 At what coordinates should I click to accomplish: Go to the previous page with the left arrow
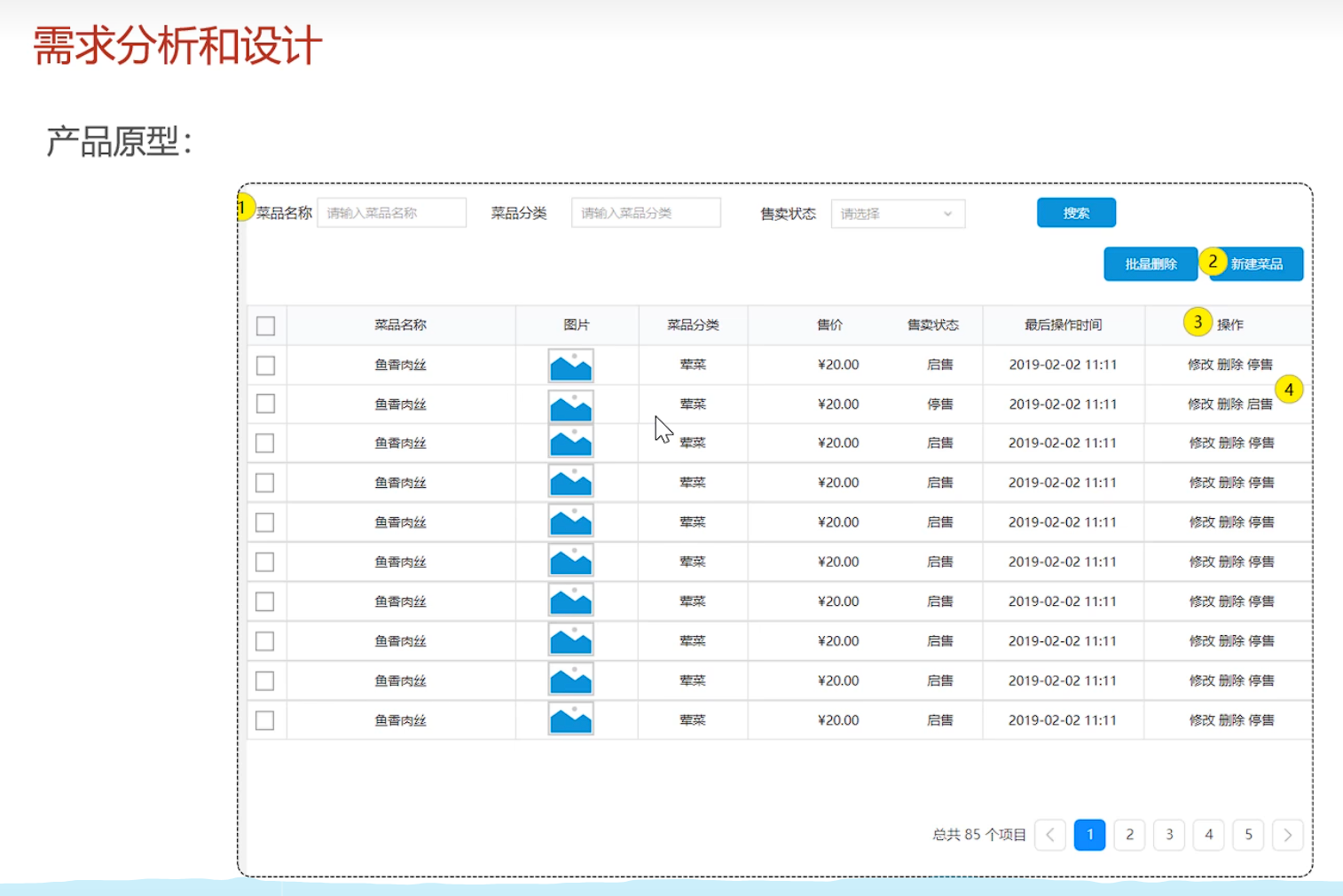coord(1050,835)
